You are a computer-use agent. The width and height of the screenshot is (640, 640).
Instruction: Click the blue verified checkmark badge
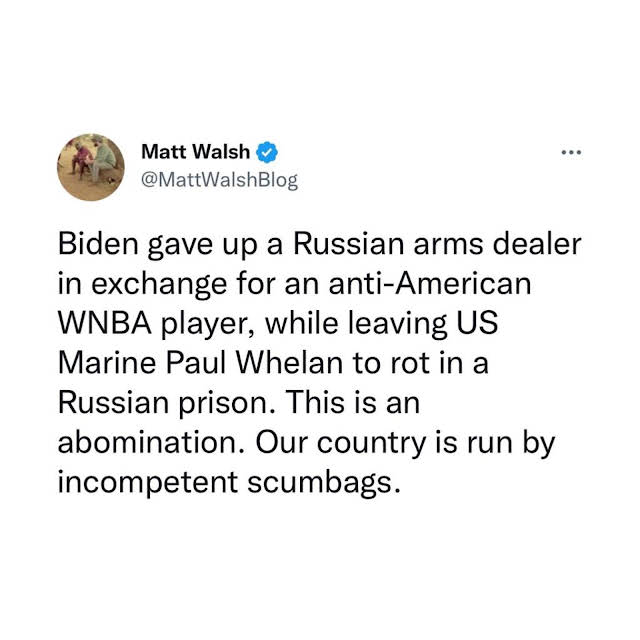[267, 152]
